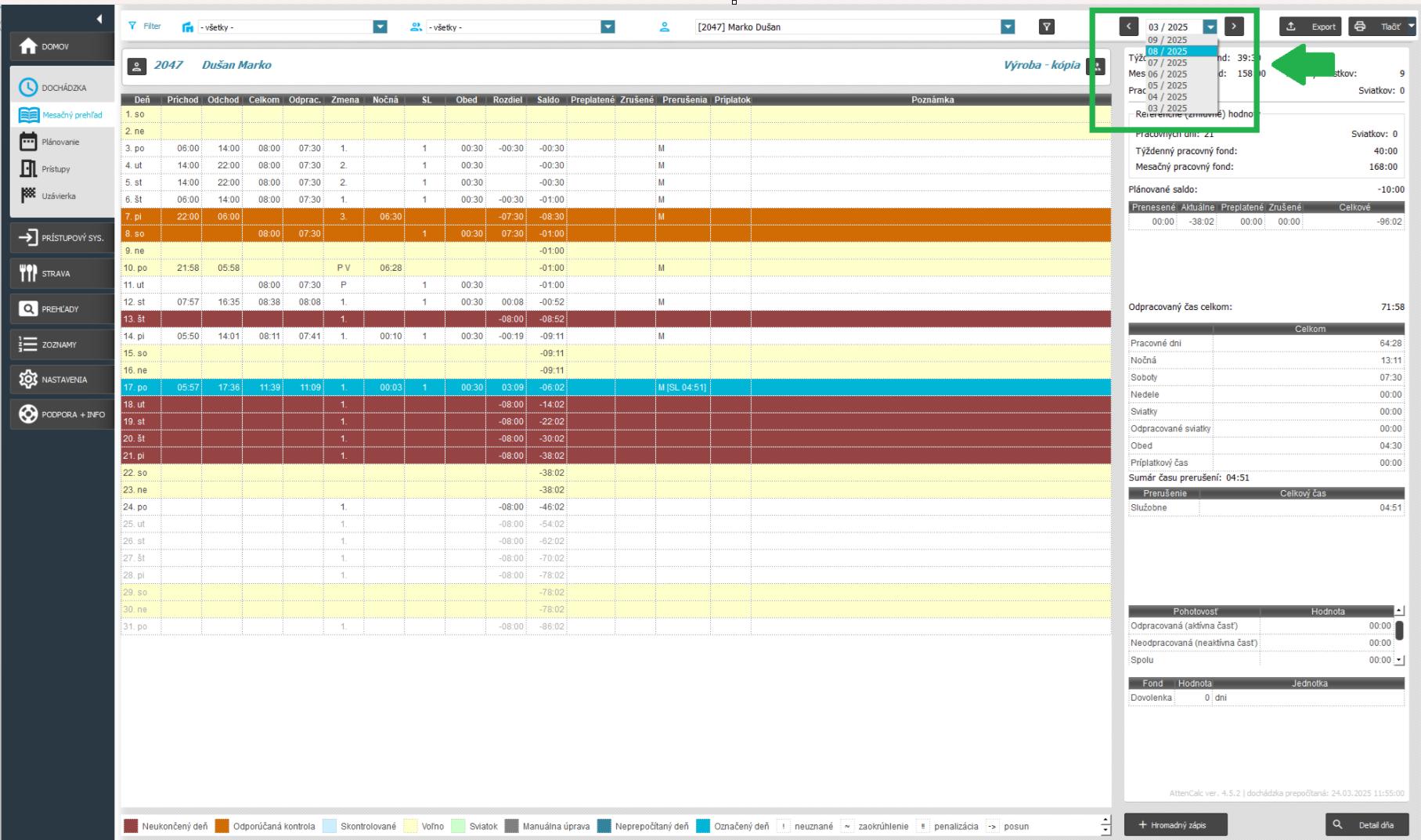Viewport: 1421px width, 840px height.
Task: Collapse the left sidebar with the arrow
Action: 99,19
